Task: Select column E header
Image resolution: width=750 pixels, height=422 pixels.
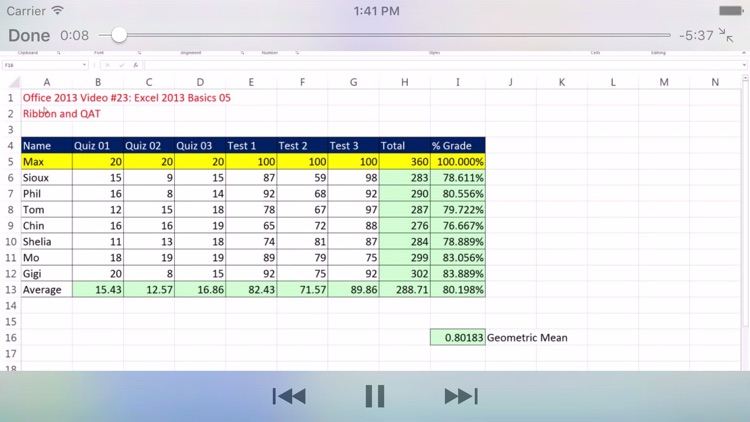Action: (x=251, y=82)
